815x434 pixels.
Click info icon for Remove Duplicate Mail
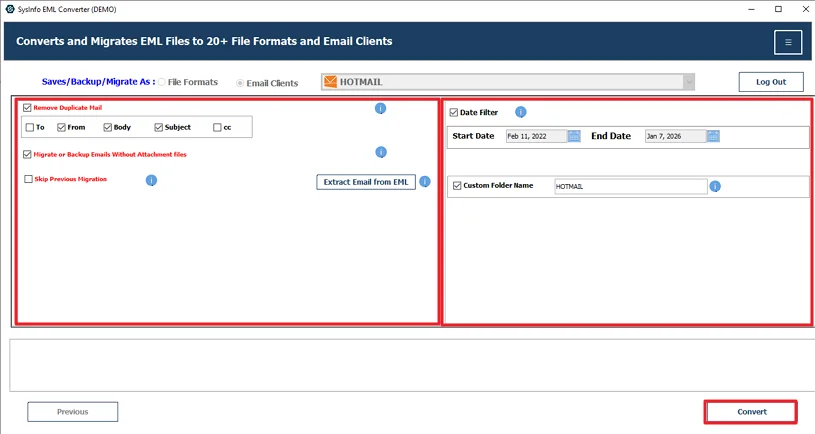(380, 108)
